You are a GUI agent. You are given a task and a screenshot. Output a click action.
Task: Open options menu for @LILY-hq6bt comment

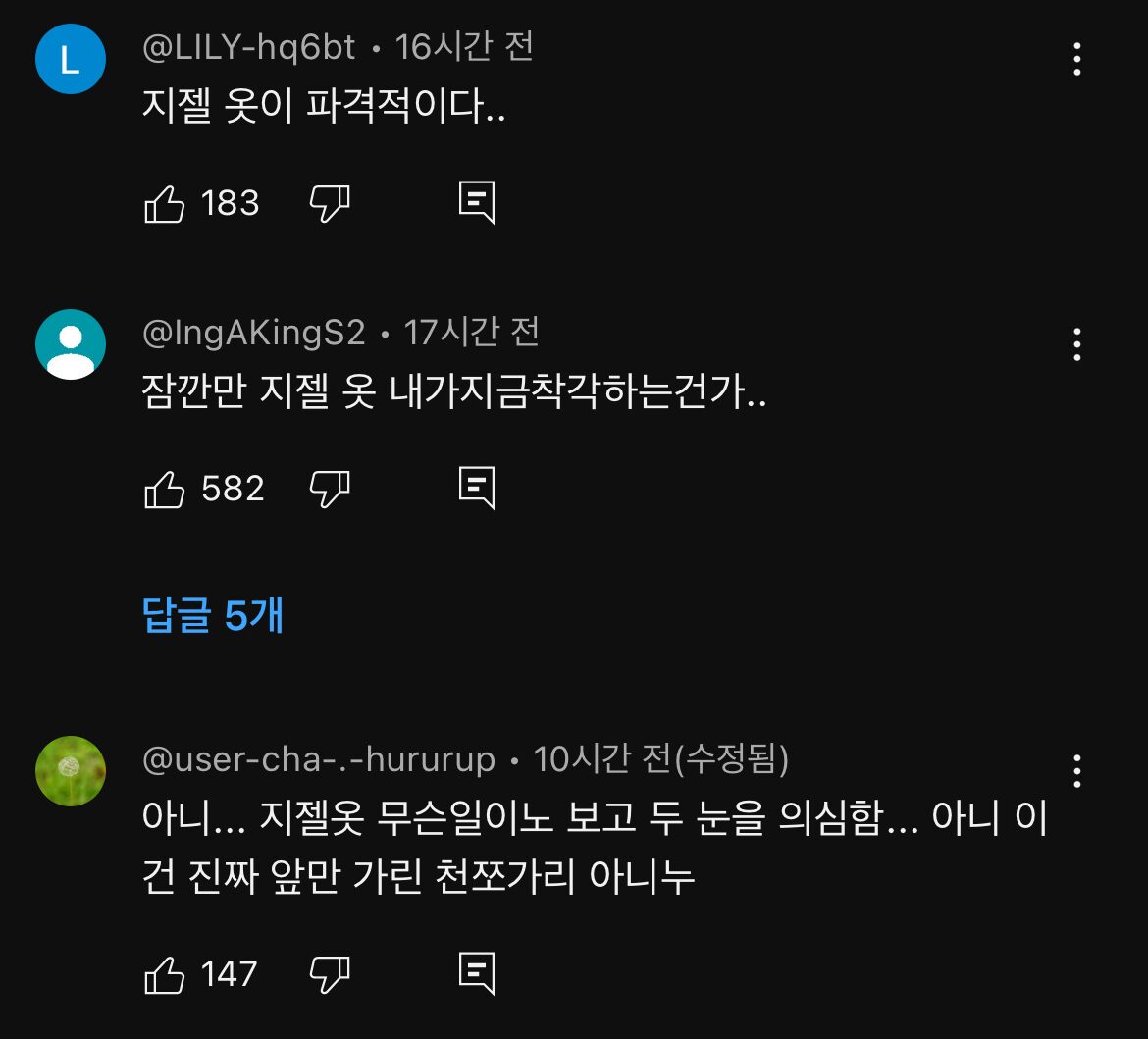tap(1076, 60)
